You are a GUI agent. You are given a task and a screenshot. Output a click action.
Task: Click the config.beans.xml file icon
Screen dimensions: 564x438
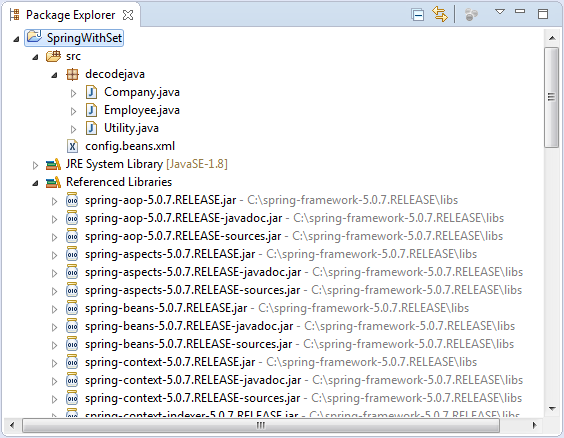[x=72, y=146]
